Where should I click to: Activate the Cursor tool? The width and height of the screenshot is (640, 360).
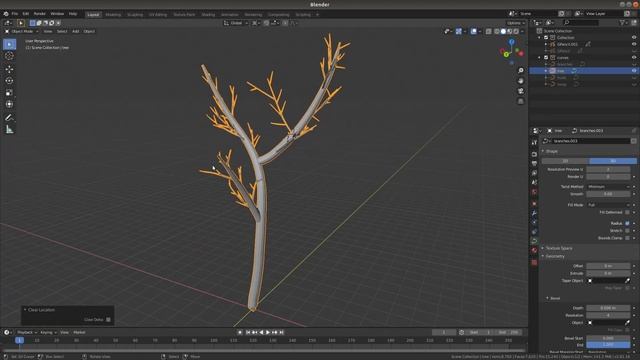[9, 56]
